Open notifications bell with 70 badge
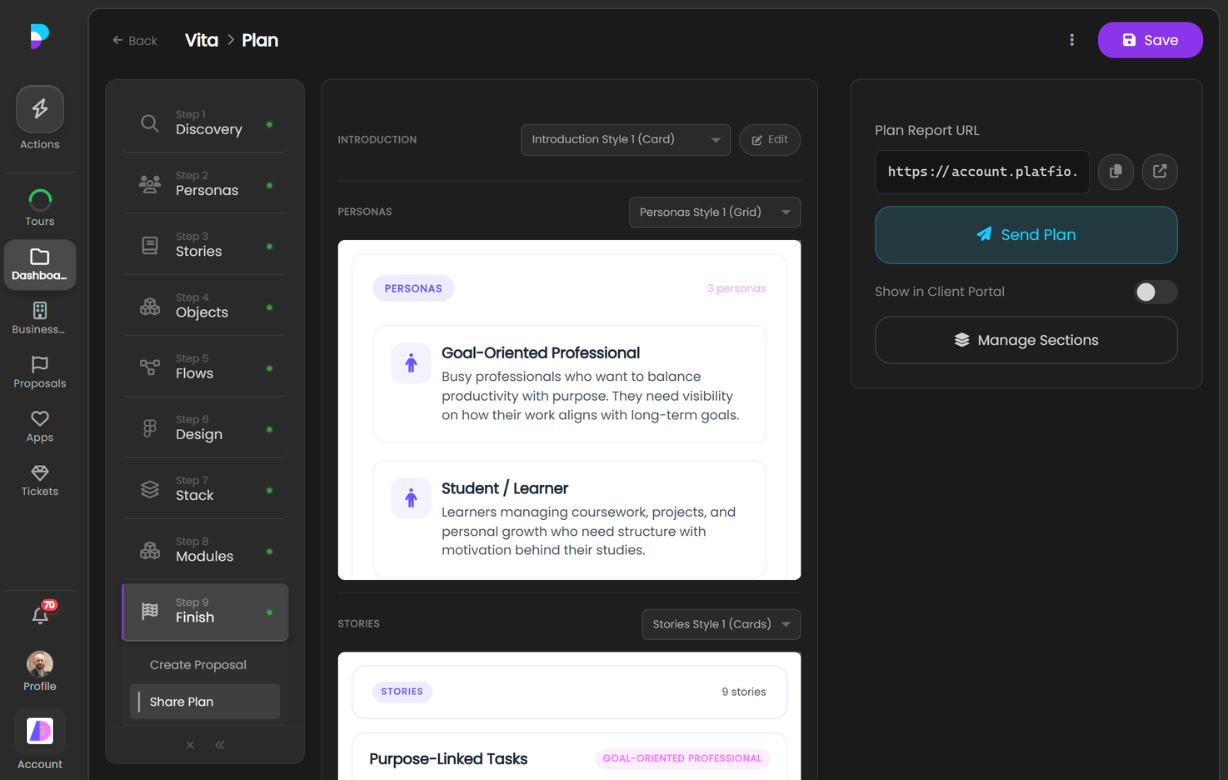This screenshot has width=1228, height=780. pyautogui.click(x=40, y=616)
